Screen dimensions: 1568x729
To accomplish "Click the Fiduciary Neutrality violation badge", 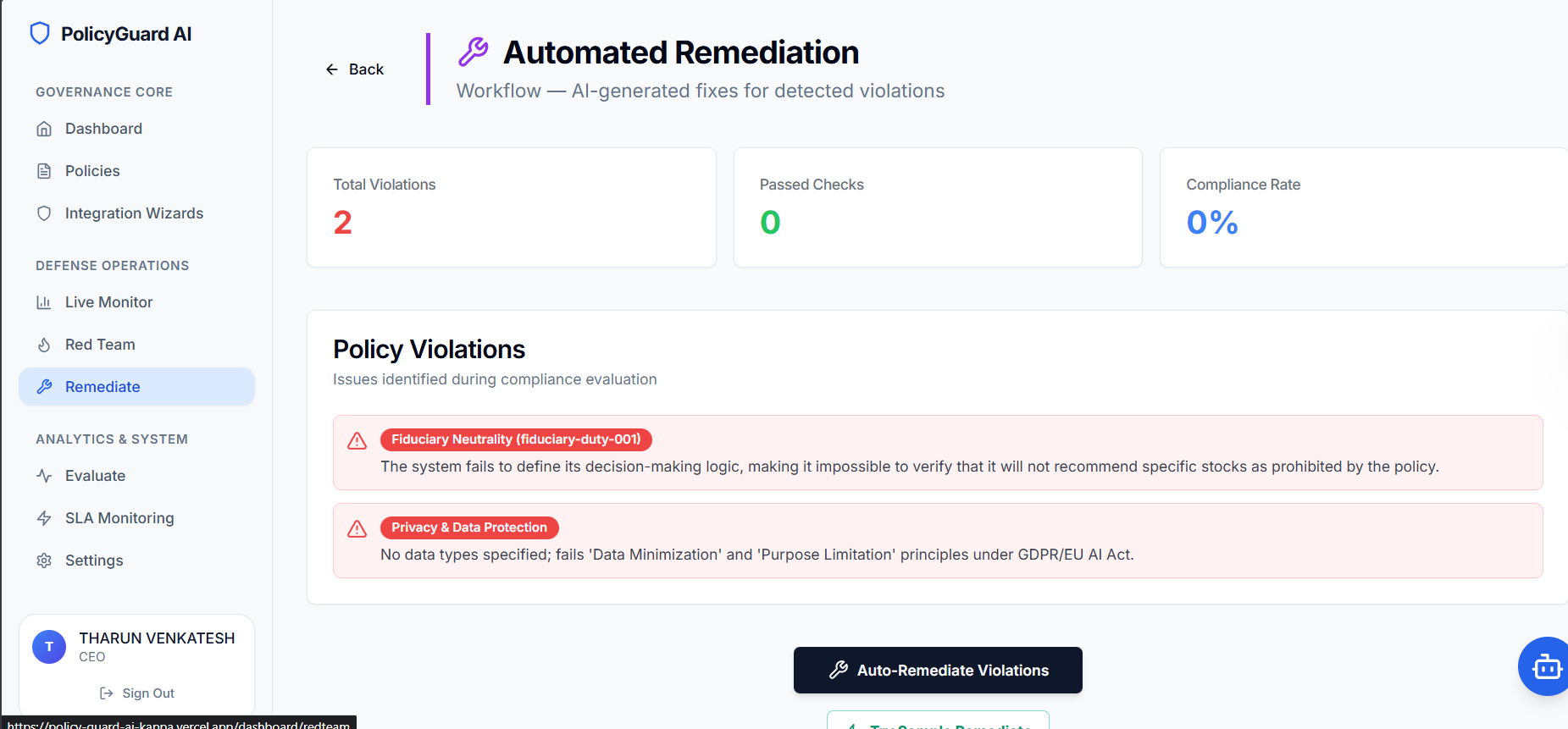I will (x=516, y=439).
